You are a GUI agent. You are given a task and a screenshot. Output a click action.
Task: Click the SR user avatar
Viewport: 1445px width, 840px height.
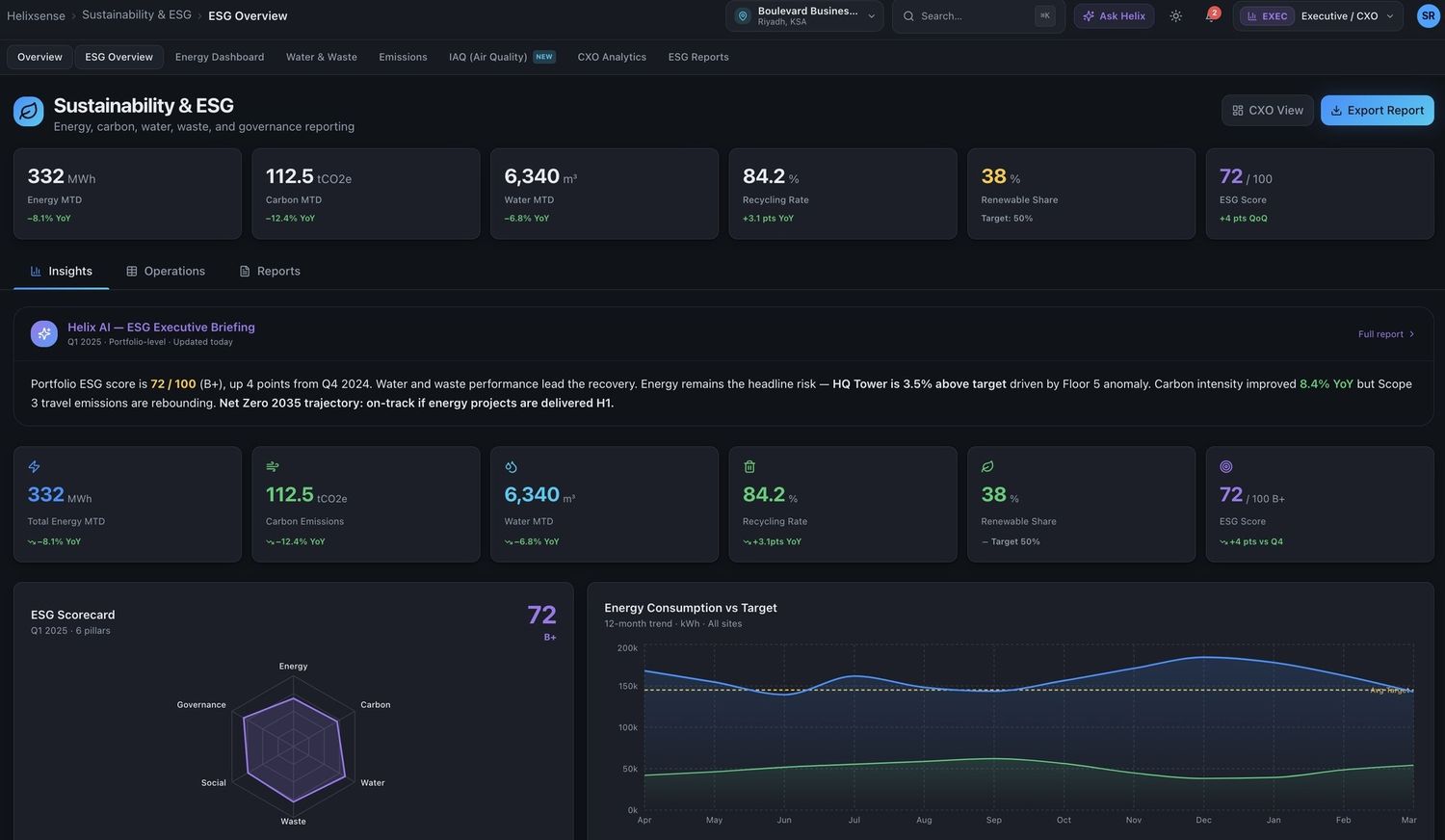click(x=1428, y=16)
